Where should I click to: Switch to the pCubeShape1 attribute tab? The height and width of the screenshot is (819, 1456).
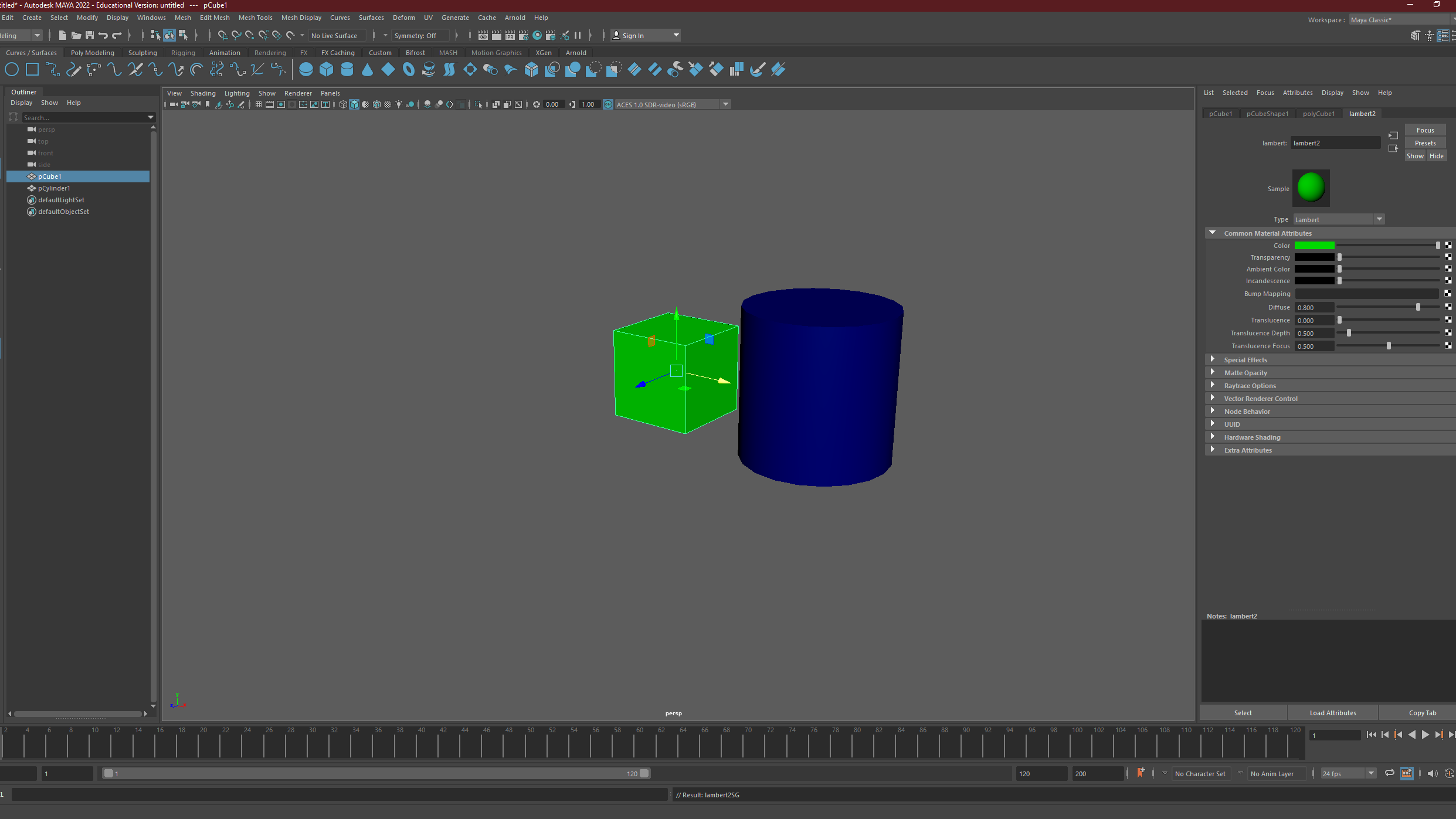pos(1267,114)
